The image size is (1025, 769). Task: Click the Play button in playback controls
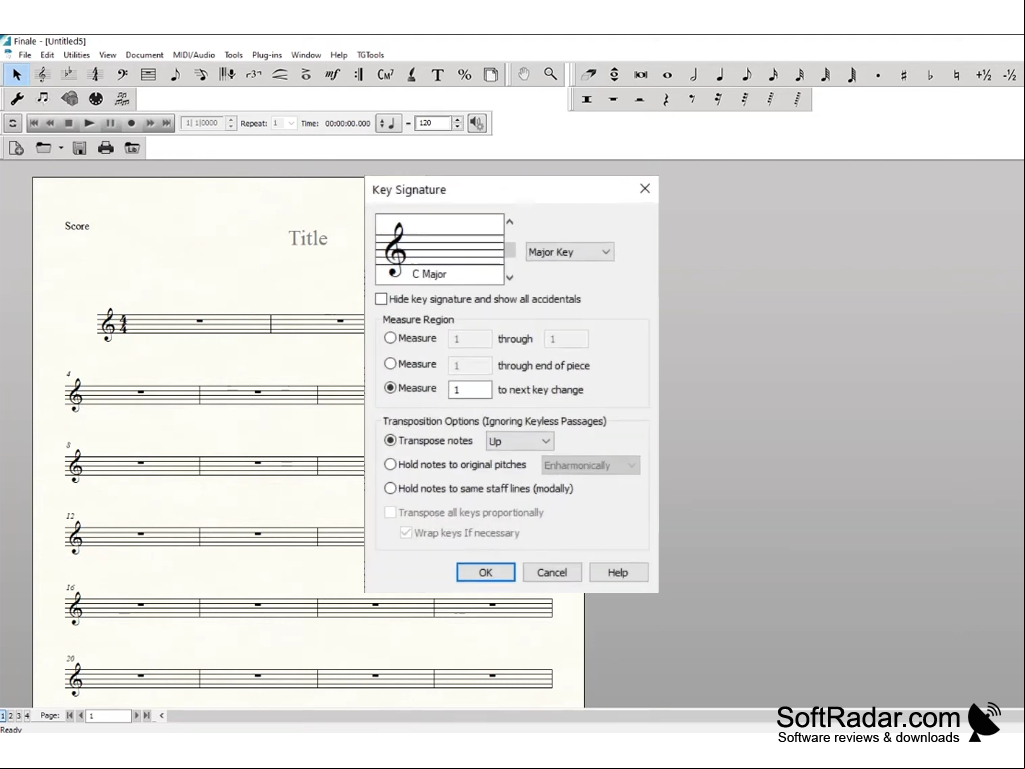(x=90, y=123)
